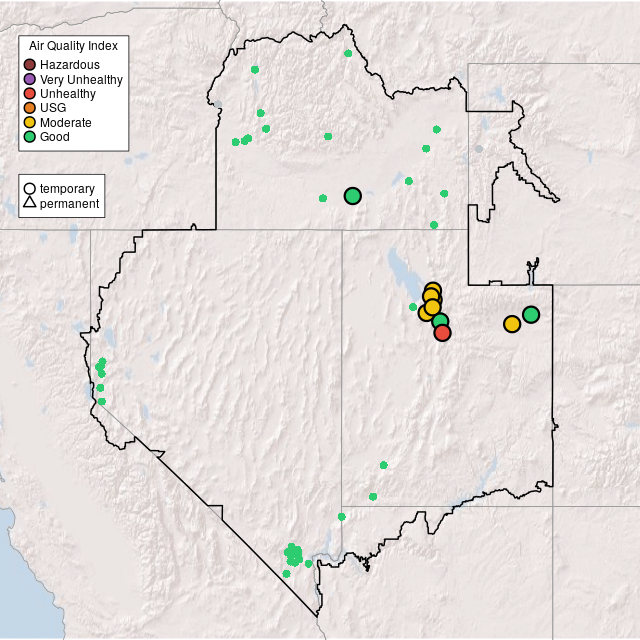Image resolution: width=640 pixels, height=640 pixels.
Task: Click the Air Quality Index legend title
Action: (74, 46)
